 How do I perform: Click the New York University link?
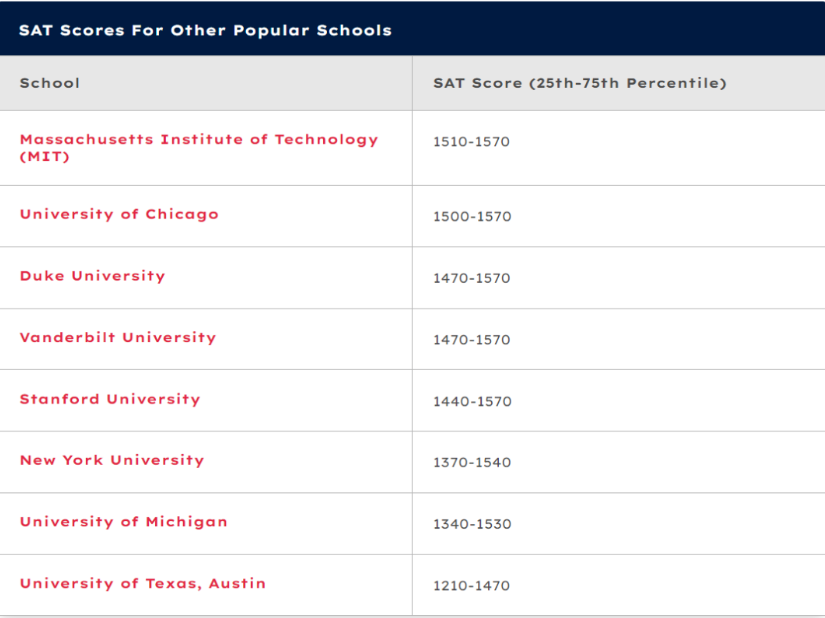click(x=112, y=460)
